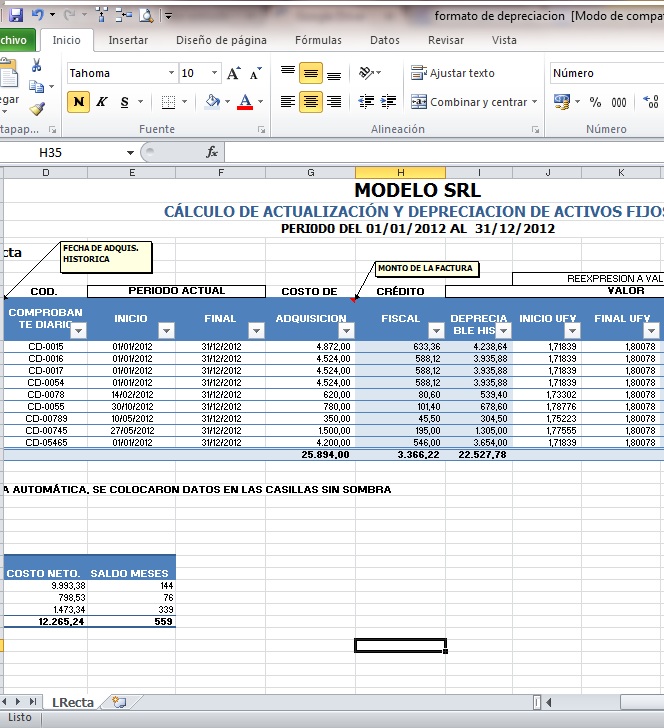Click the Decrease Indent icon
The image size is (664, 728).
point(366,102)
